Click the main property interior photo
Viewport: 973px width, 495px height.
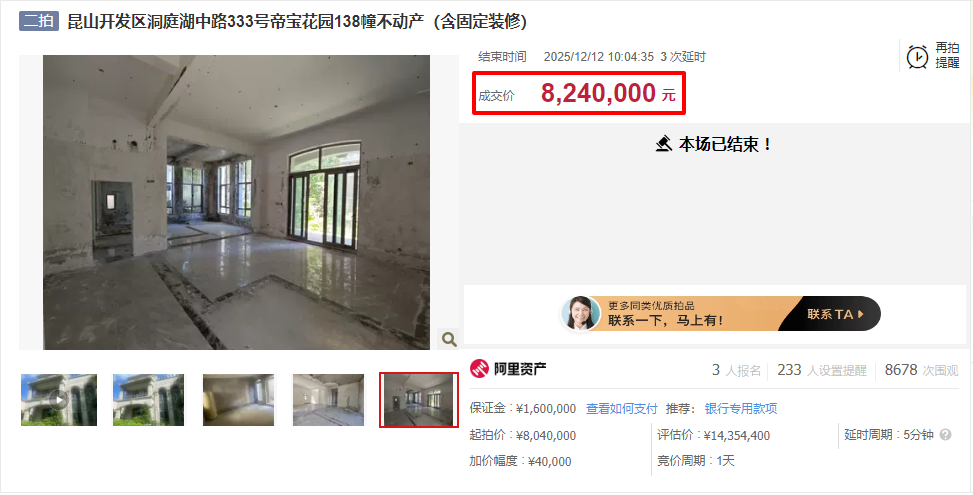[x=236, y=202]
